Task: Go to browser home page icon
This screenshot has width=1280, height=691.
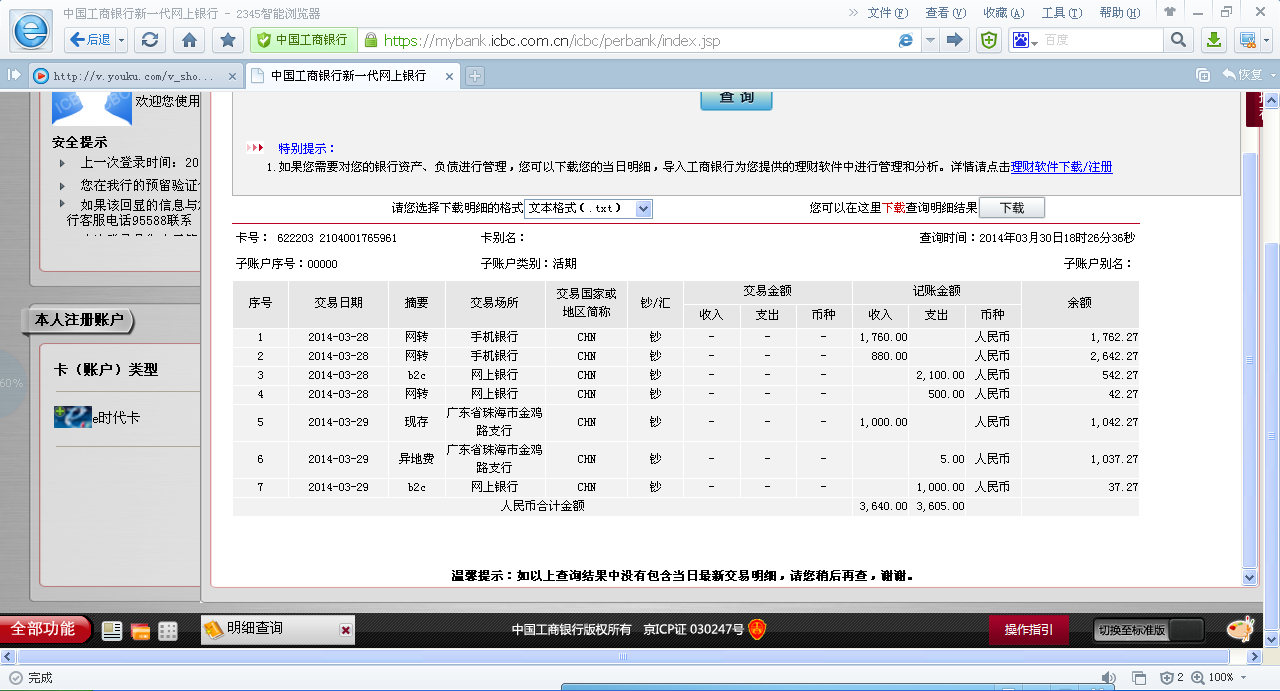Action: pos(189,40)
